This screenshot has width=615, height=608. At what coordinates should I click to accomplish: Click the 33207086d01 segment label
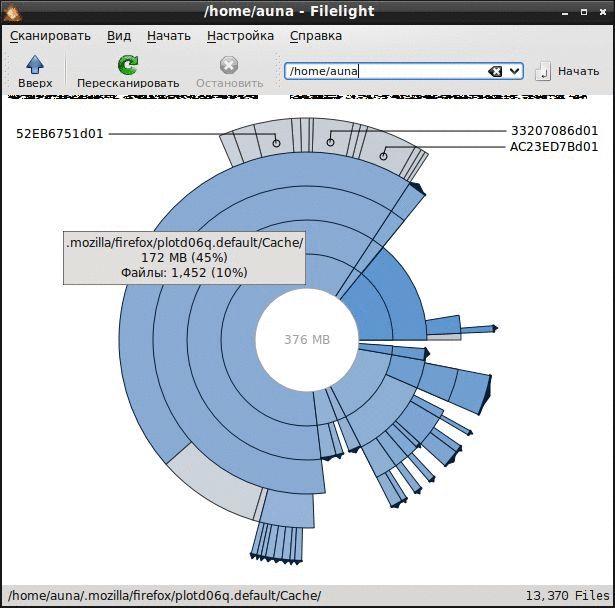(555, 131)
